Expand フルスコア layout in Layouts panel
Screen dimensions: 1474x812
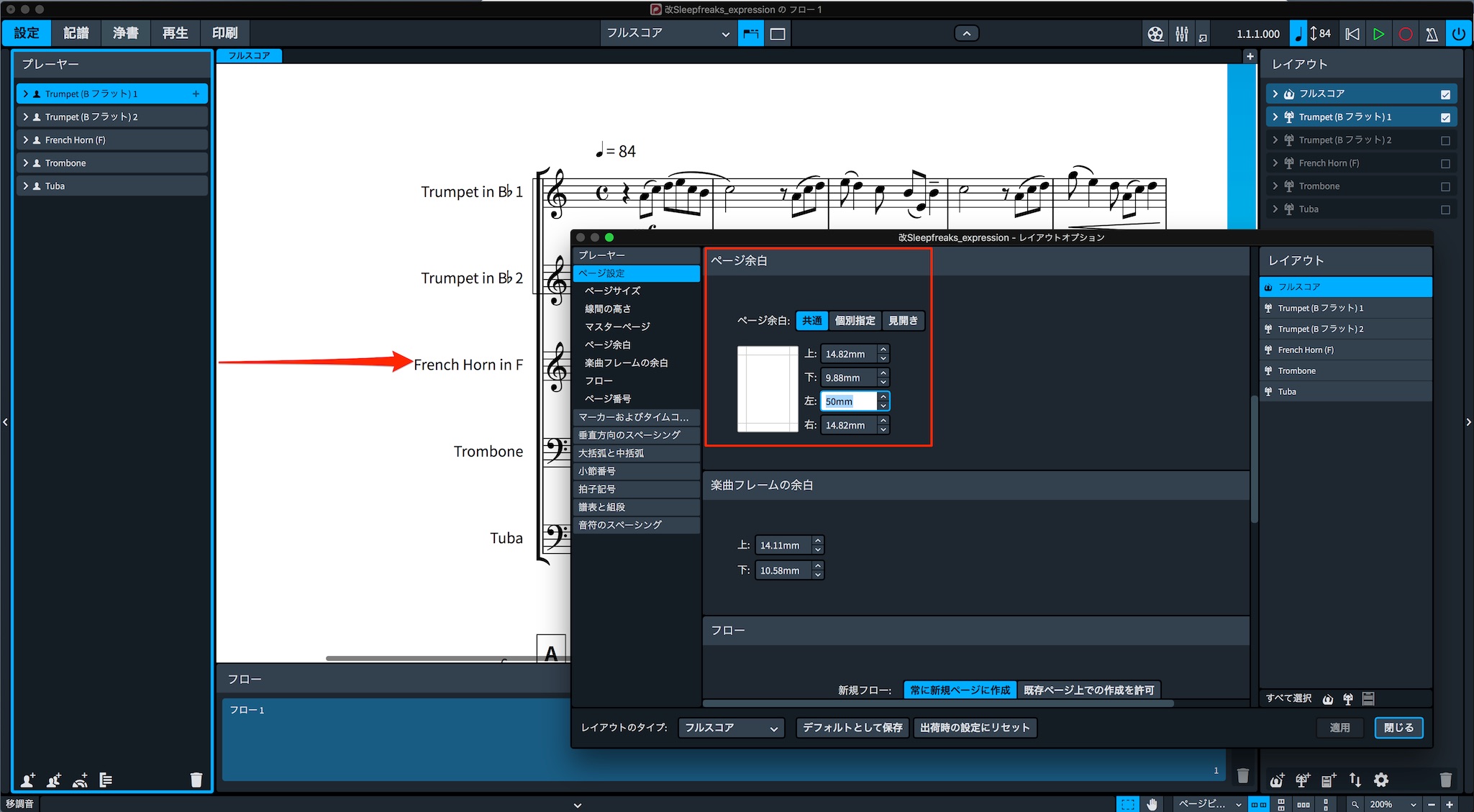click(1275, 93)
